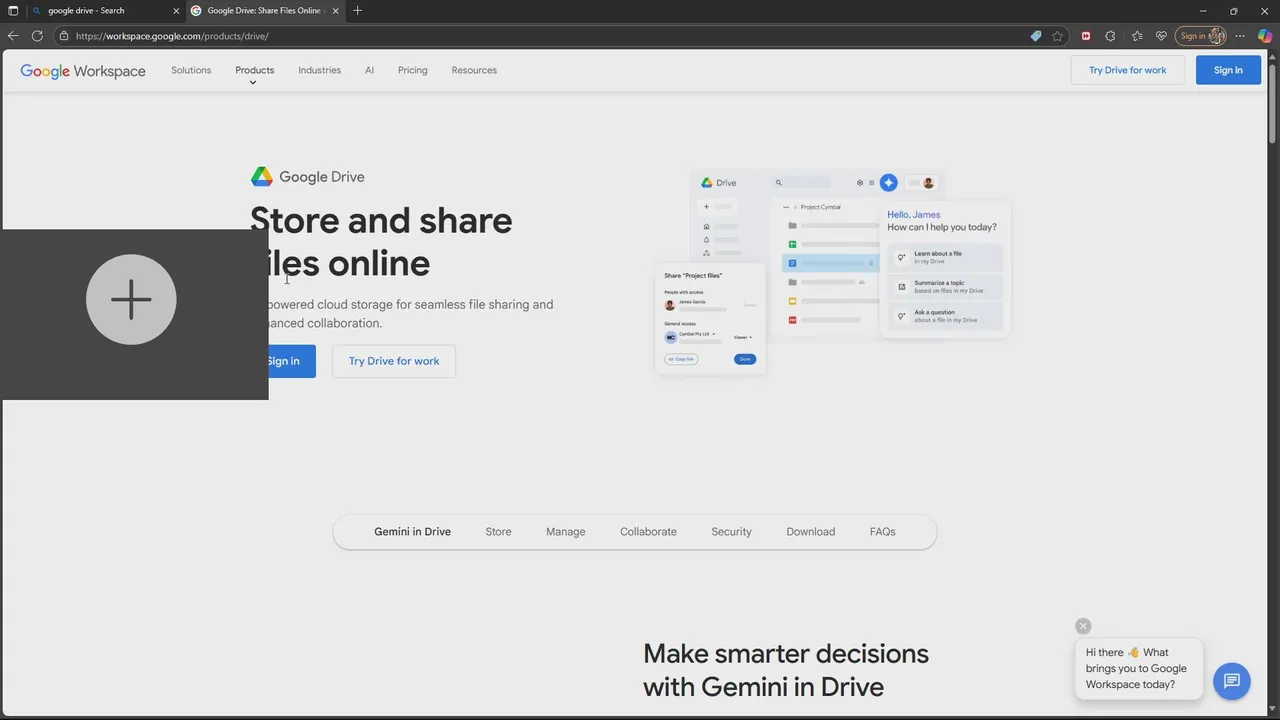The image size is (1280, 720).
Task: Open the blue chat bubble button
Action: click(1232, 681)
